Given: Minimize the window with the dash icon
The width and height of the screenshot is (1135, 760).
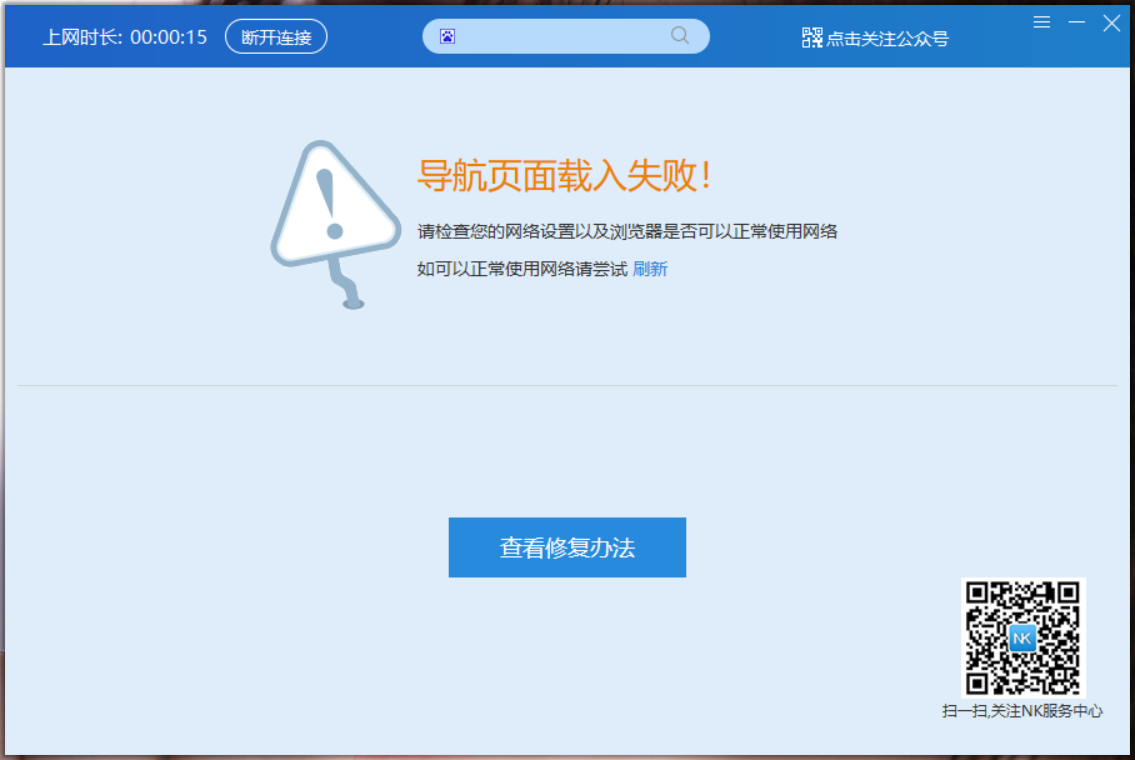Looking at the screenshot, I should (x=1076, y=22).
